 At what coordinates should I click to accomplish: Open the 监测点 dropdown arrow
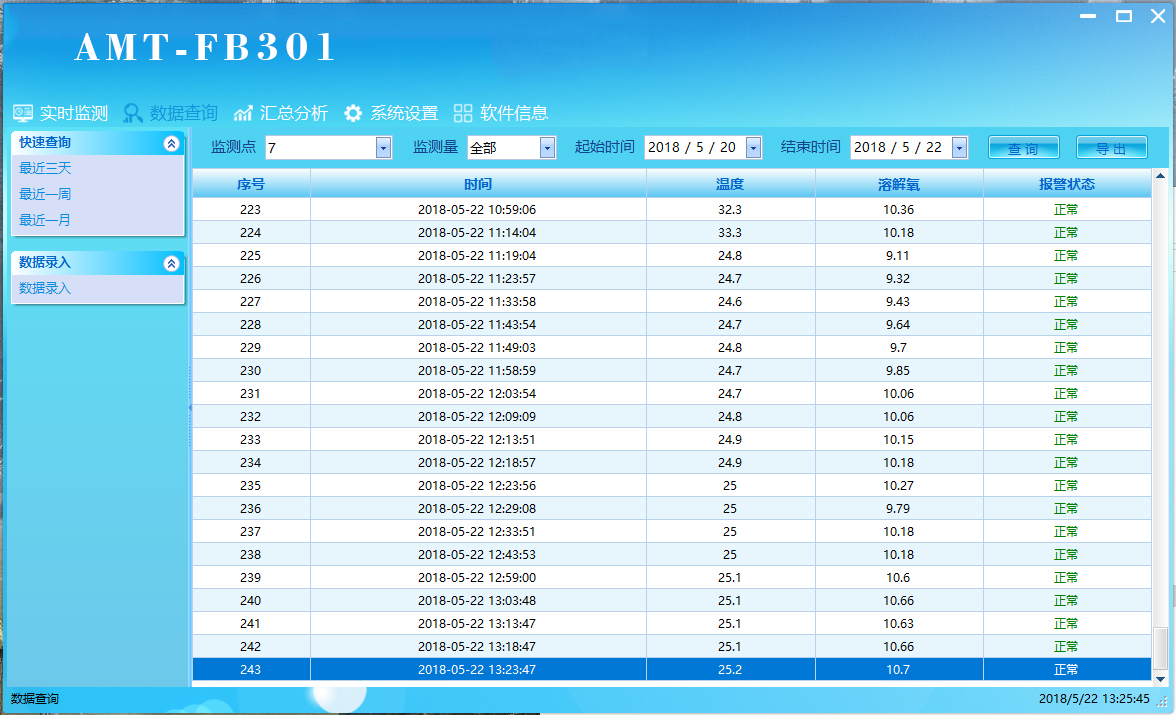tap(383, 148)
